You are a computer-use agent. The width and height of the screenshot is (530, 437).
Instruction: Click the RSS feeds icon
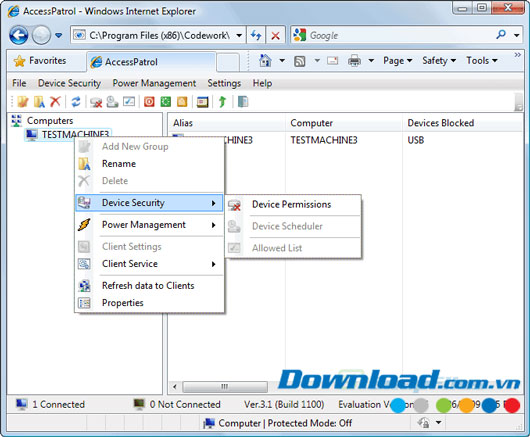coord(299,61)
